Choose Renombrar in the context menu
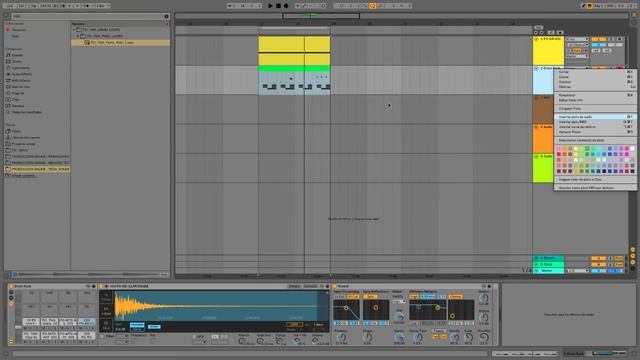 tap(595, 95)
